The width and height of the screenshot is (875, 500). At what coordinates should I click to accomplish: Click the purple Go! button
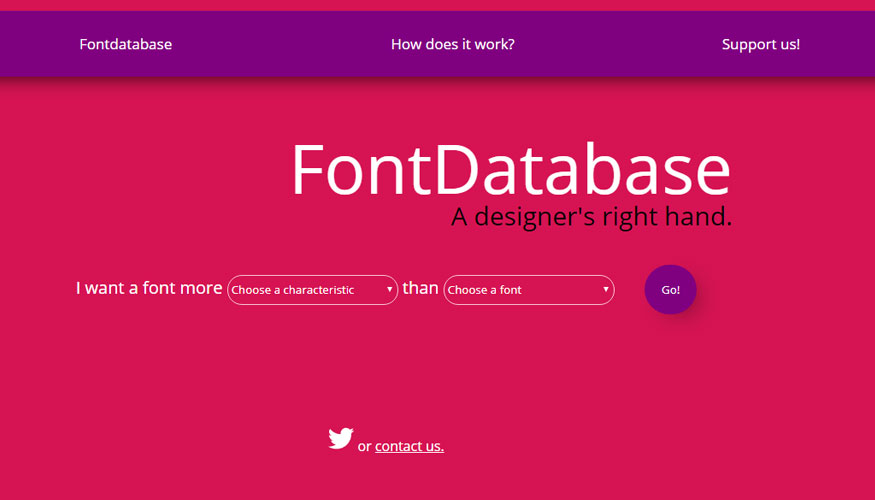(670, 290)
